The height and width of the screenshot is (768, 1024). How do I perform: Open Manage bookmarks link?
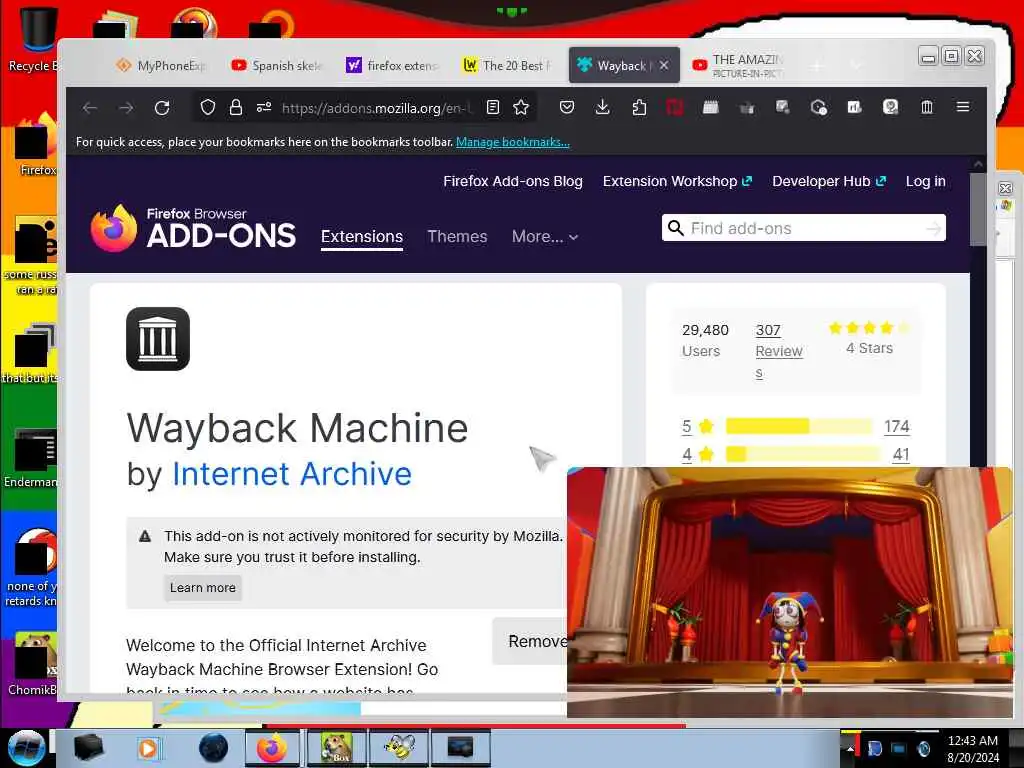tap(513, 142)
